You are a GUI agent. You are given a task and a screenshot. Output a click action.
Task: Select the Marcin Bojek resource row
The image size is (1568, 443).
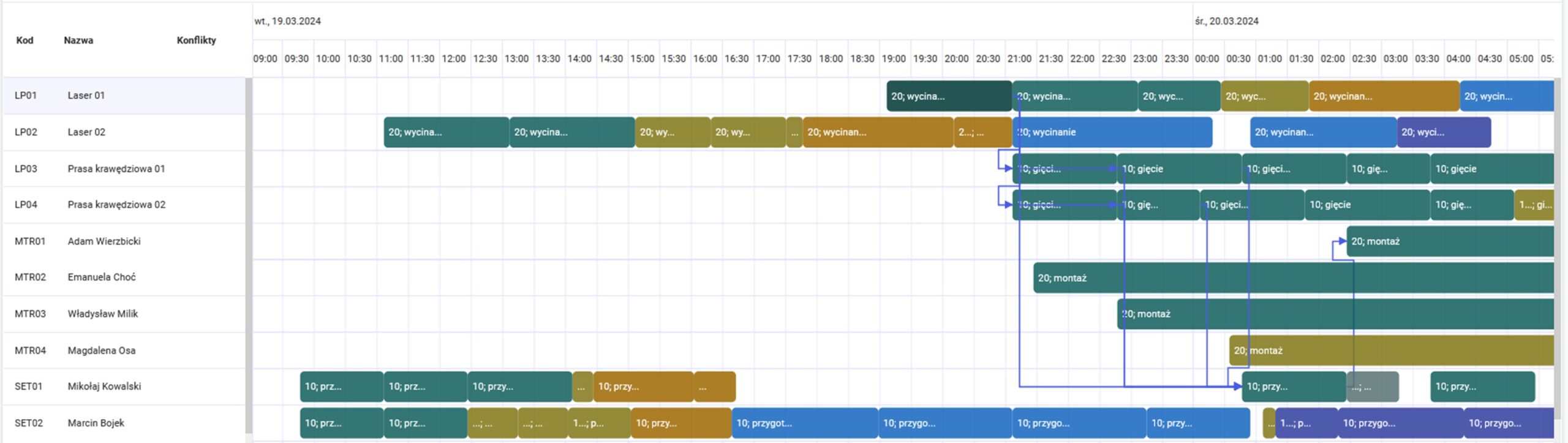point(124,423)
